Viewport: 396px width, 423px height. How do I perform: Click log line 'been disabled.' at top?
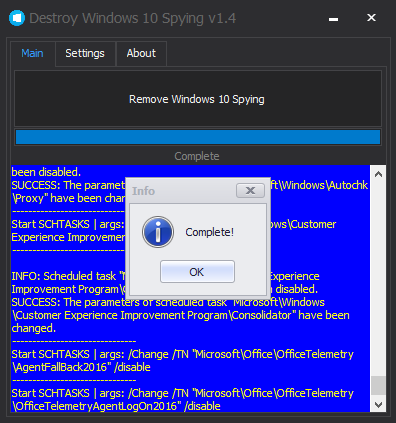[46, 172]
